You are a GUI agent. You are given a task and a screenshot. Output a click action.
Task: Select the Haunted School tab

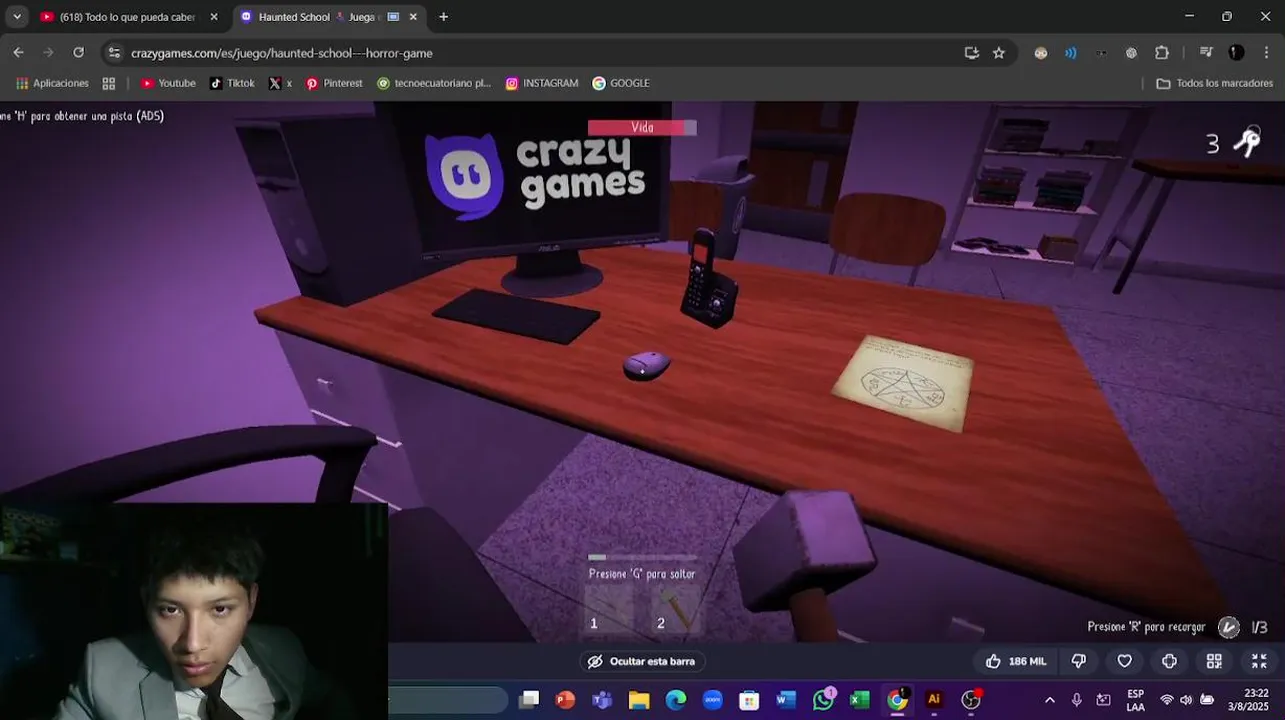click(x=330, y=17)
